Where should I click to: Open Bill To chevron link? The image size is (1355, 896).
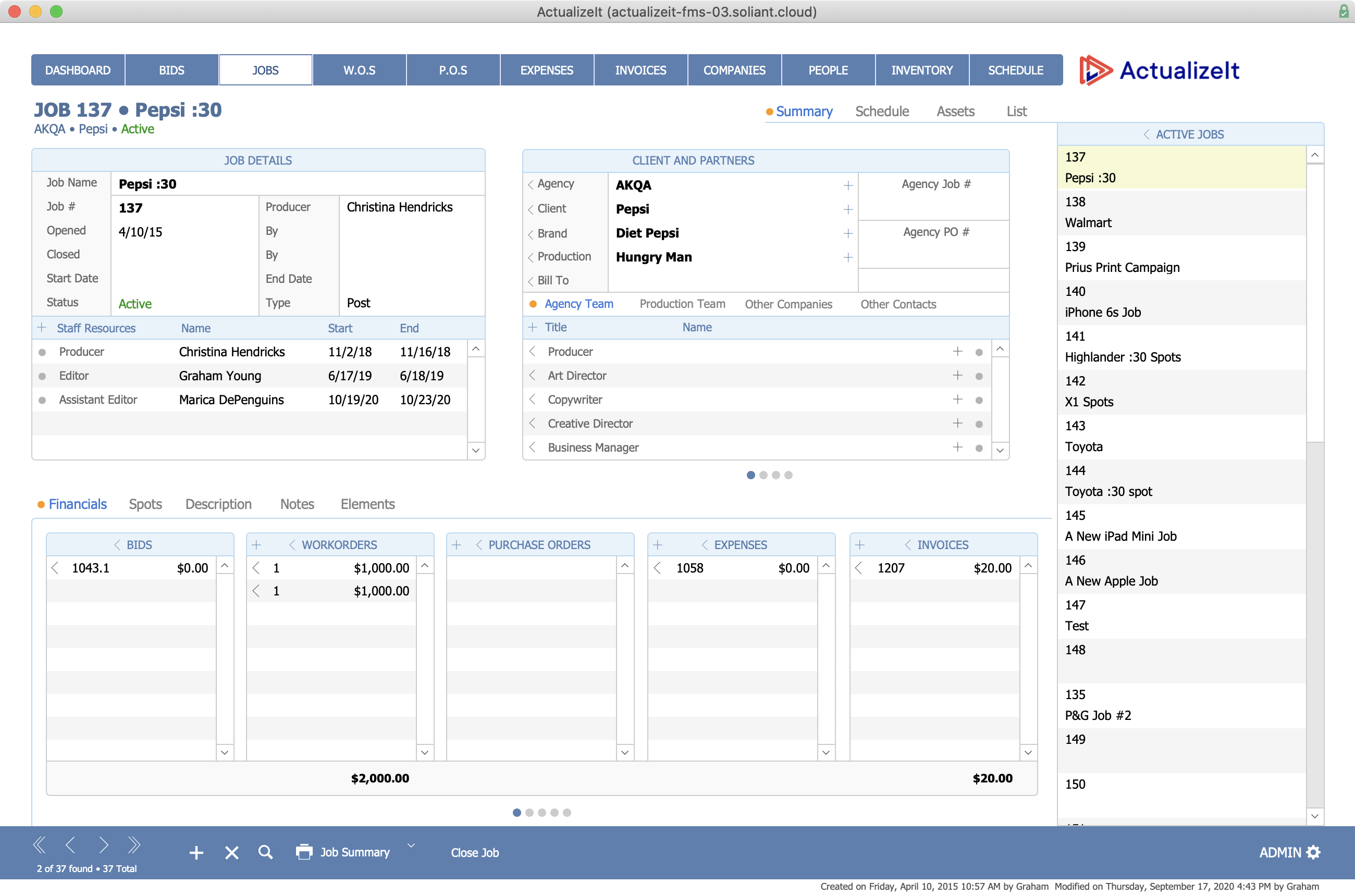pos(531,281)
